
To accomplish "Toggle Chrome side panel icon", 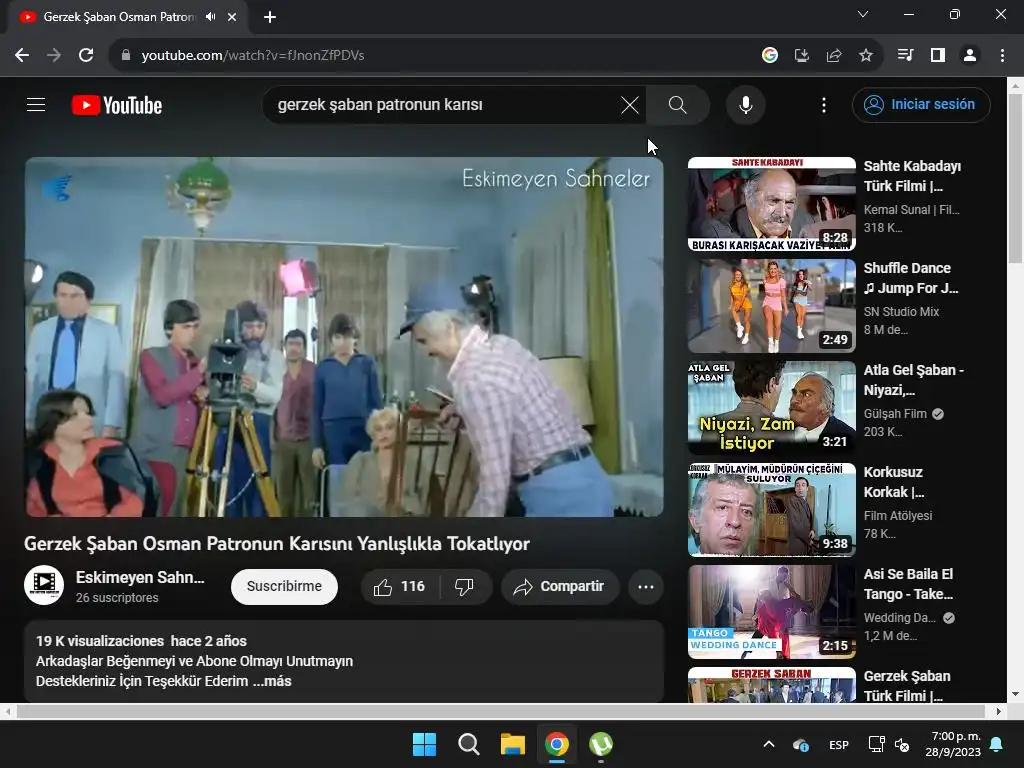I will pos(938,55).
